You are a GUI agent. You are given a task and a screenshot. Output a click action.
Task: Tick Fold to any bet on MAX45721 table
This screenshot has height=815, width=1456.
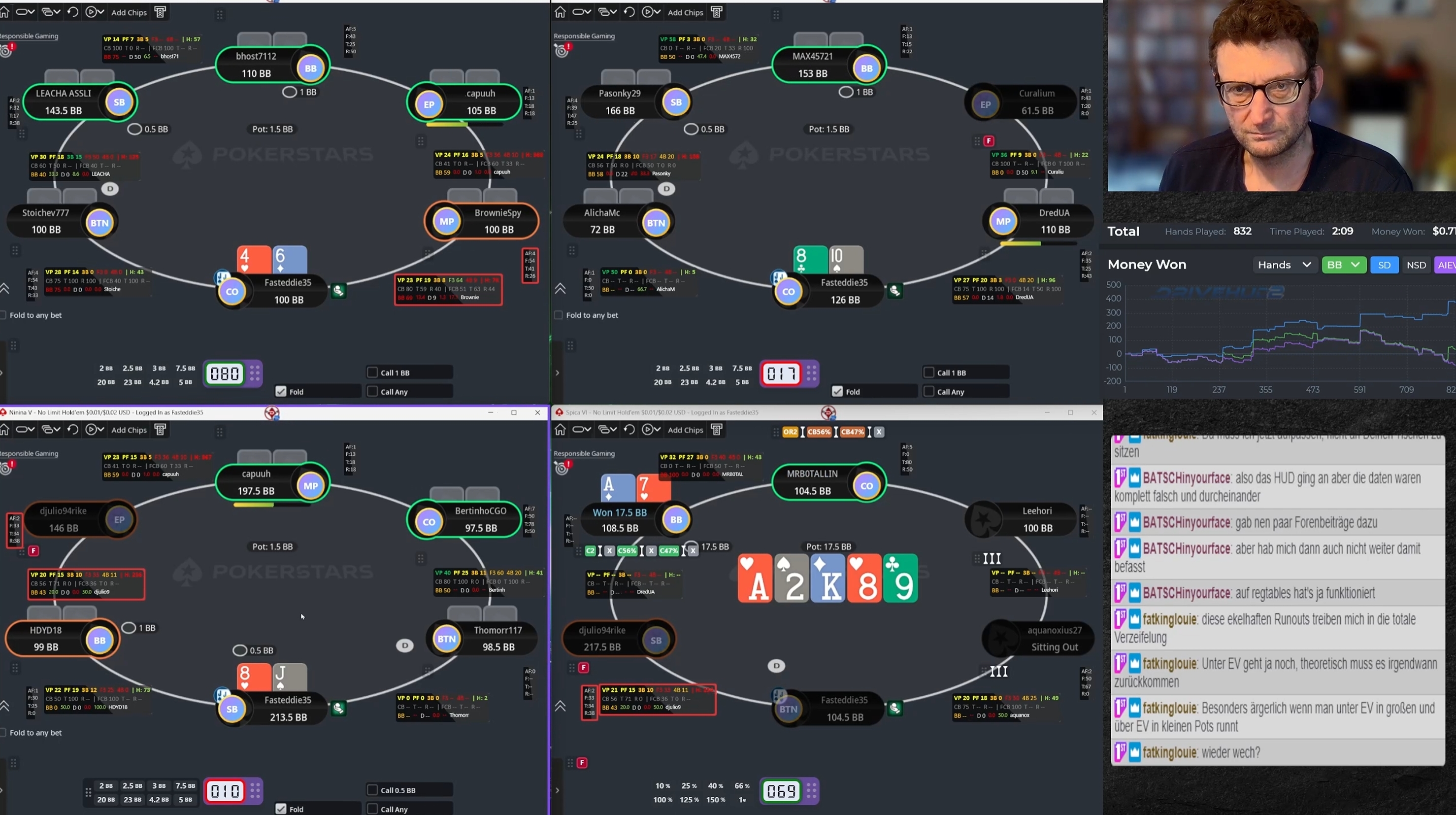(x=559, y=315)
